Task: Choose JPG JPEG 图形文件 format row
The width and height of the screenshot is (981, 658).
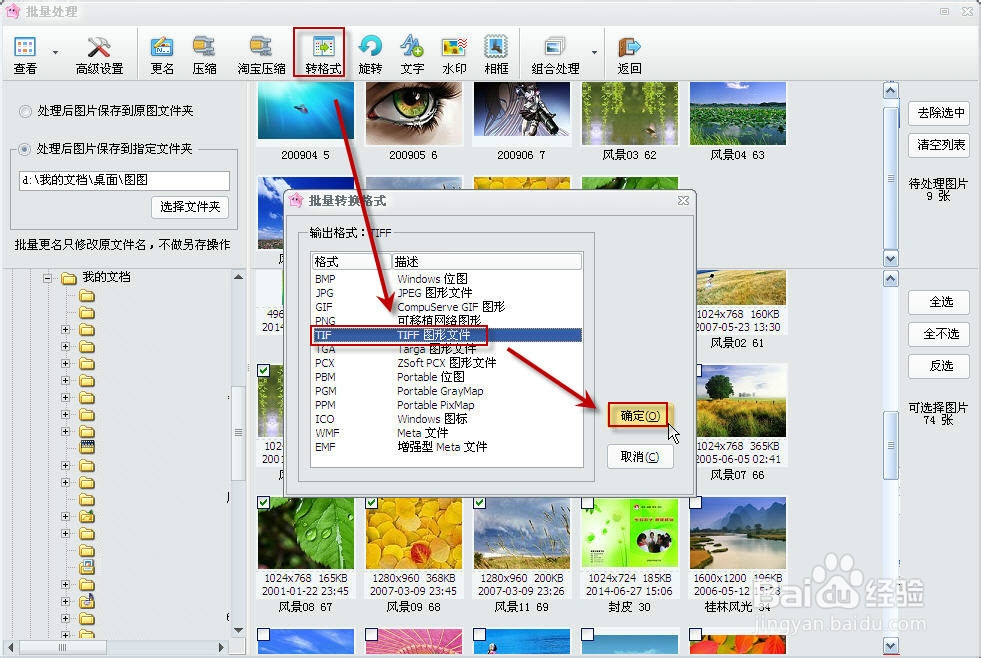Action: pos(447,293)
